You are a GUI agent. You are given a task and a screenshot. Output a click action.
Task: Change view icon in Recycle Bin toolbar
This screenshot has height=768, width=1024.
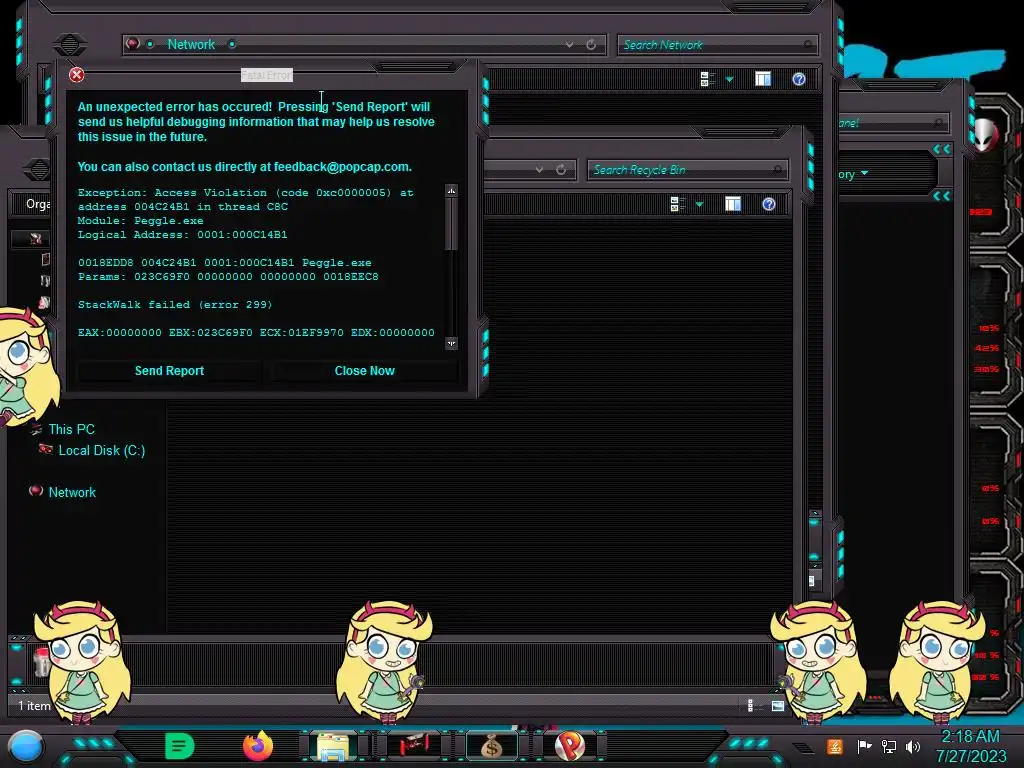(x=678, y=204)
